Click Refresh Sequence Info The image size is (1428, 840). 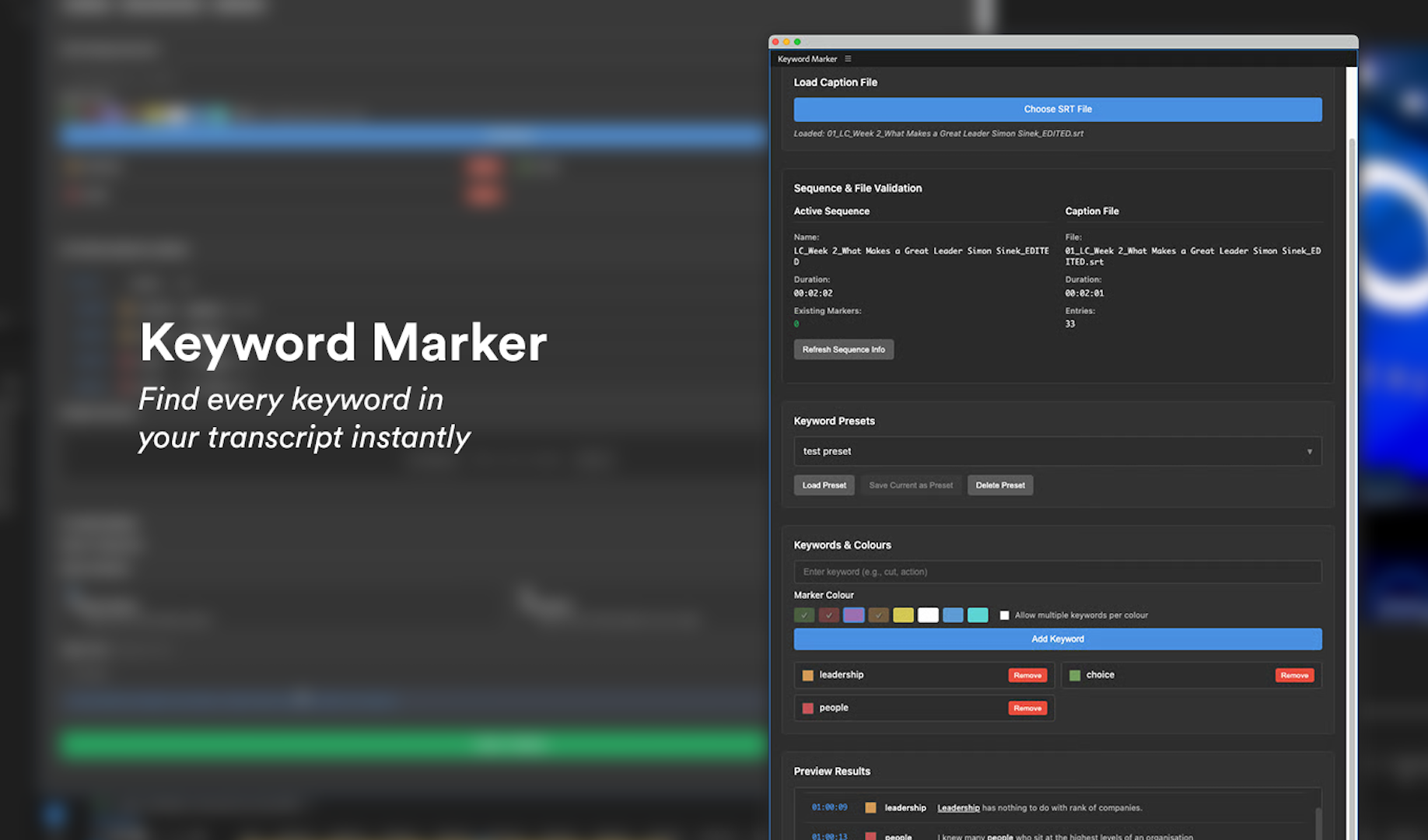pyautogui.click(x=843, y=348)
